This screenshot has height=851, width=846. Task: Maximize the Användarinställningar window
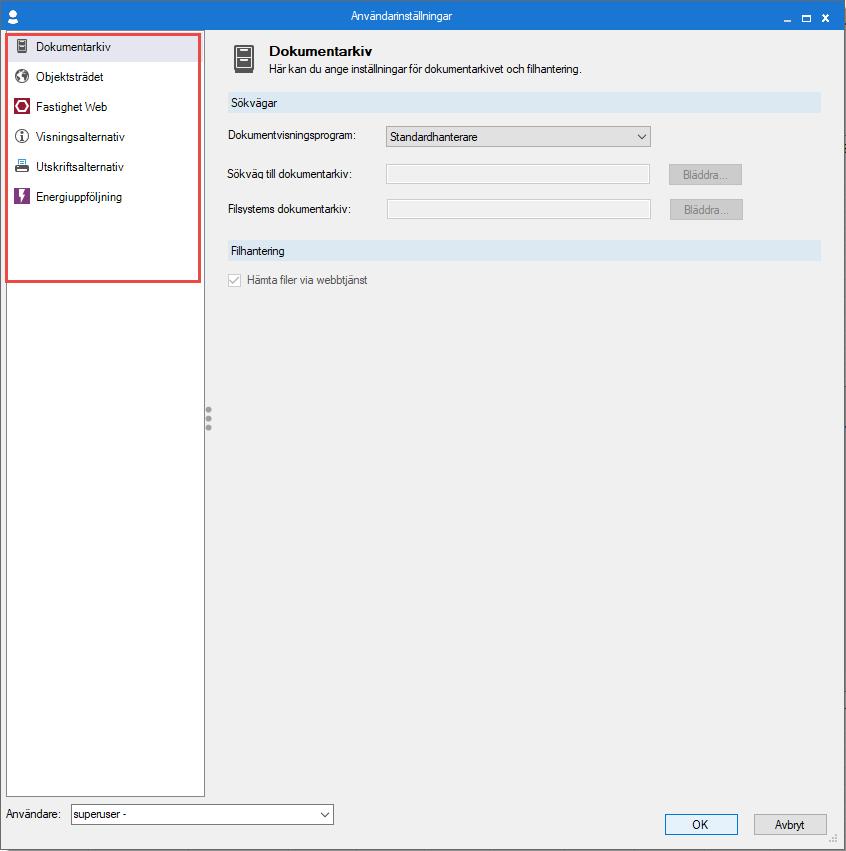point(806,18)
